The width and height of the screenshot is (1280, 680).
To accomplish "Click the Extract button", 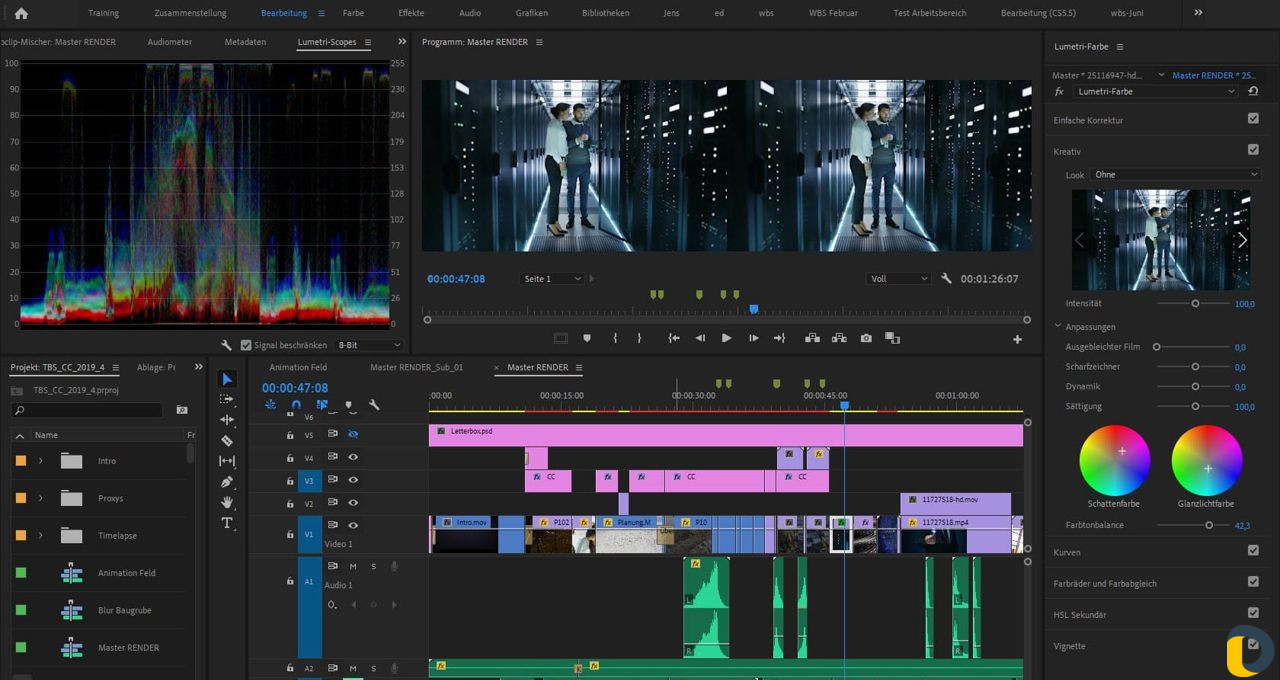I will (839, 338).
